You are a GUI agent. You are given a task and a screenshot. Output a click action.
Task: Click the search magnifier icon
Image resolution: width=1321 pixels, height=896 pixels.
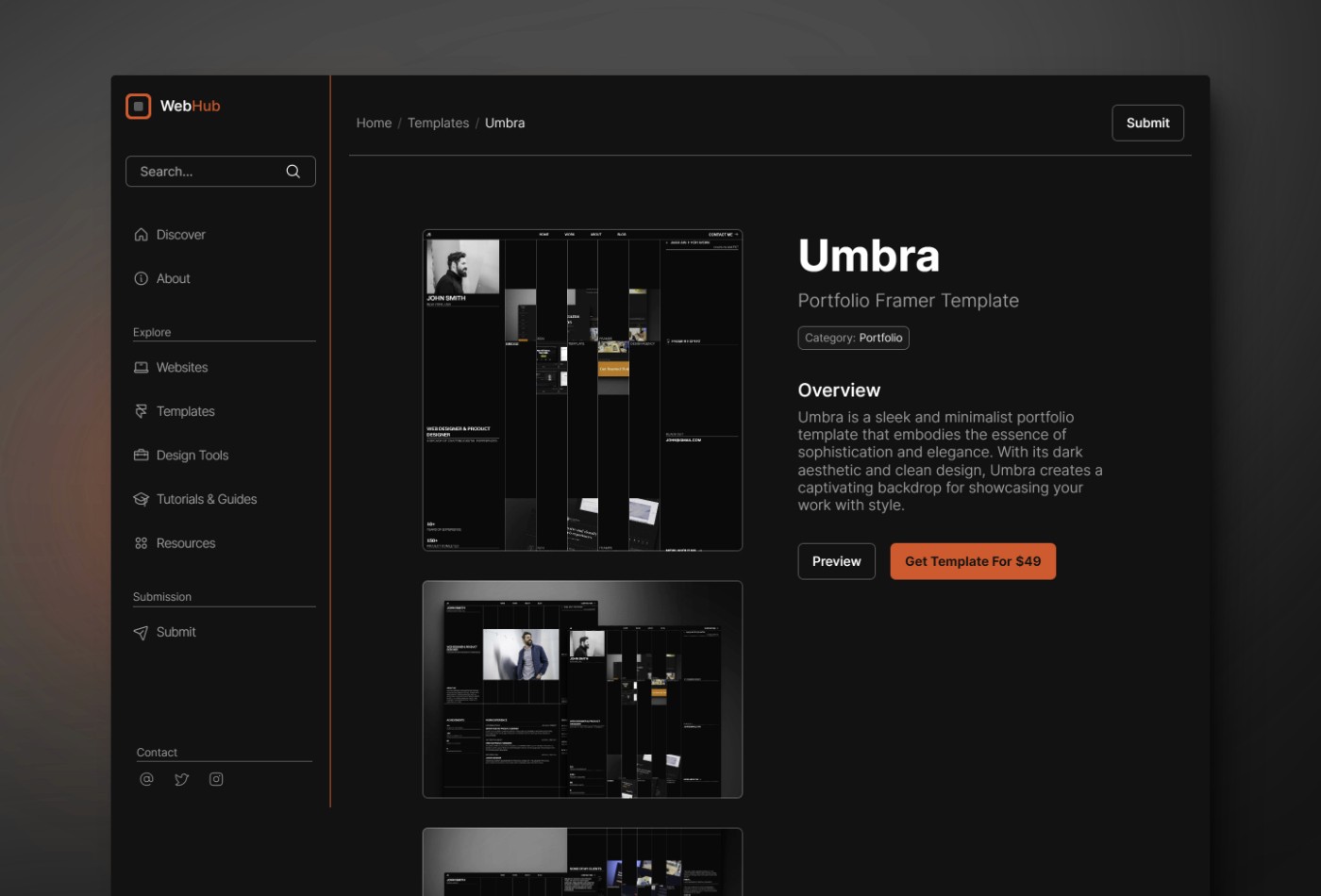[293, 171]
